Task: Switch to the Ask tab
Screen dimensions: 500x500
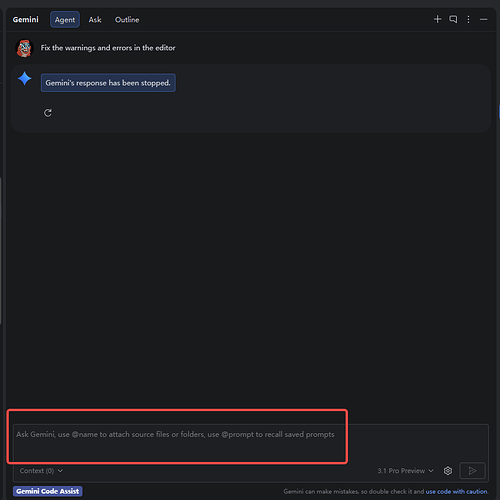Action: coord(95,20)
